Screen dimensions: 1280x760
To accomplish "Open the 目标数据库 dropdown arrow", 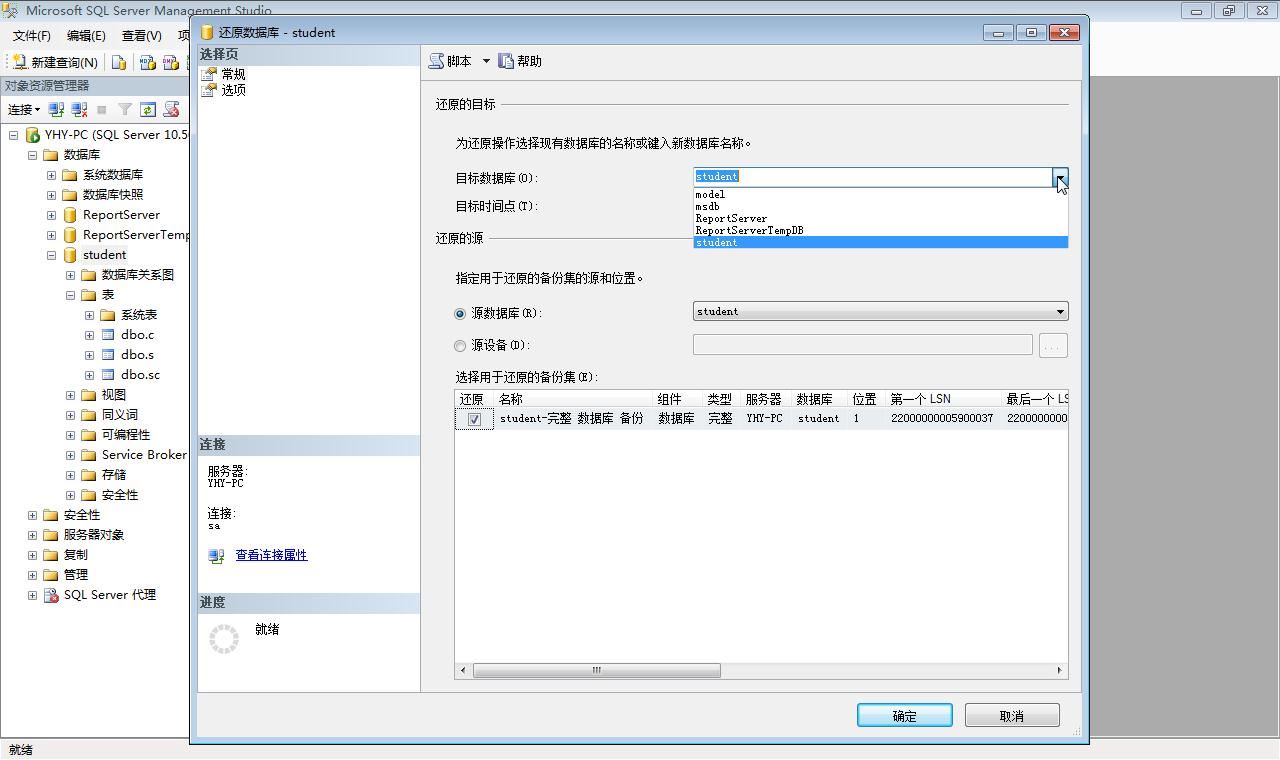I will (x=1060, y=177).
